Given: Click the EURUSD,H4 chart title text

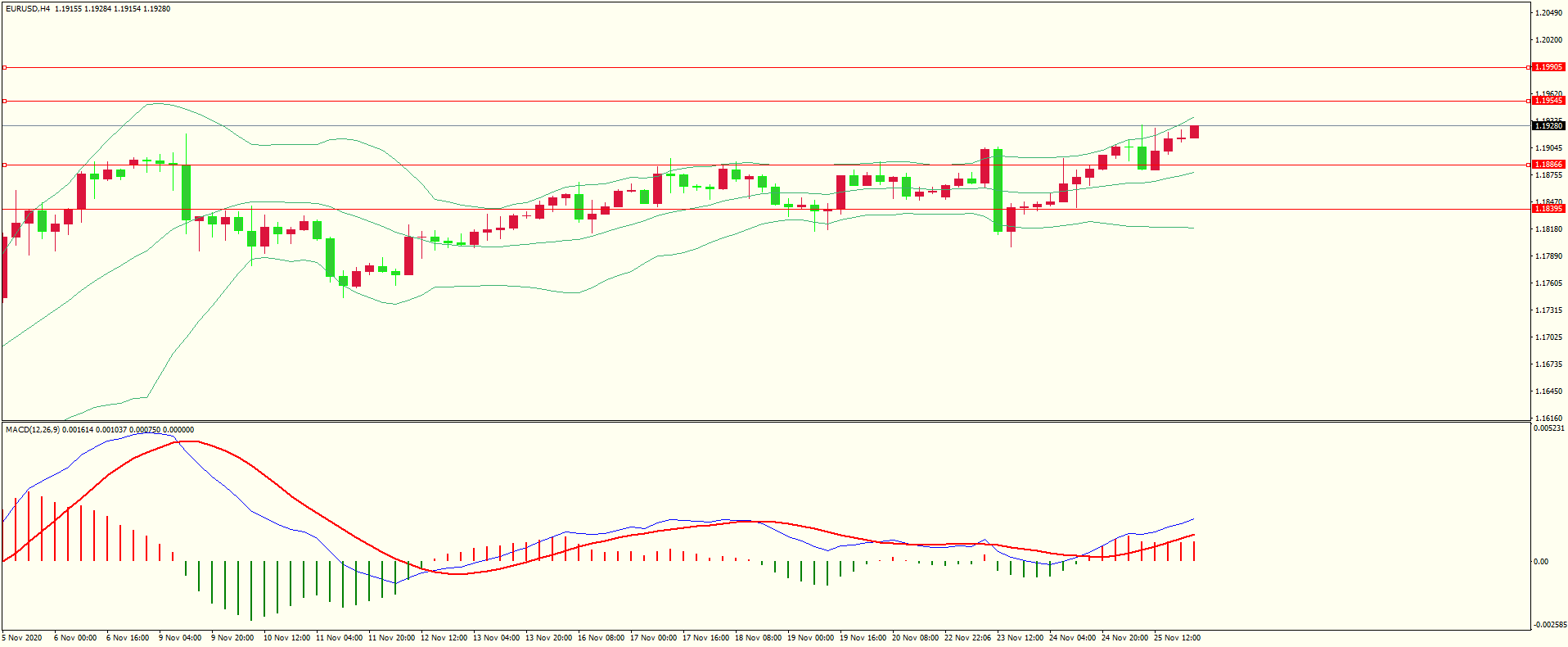Looking at the screenshot, I should point(28,9).
